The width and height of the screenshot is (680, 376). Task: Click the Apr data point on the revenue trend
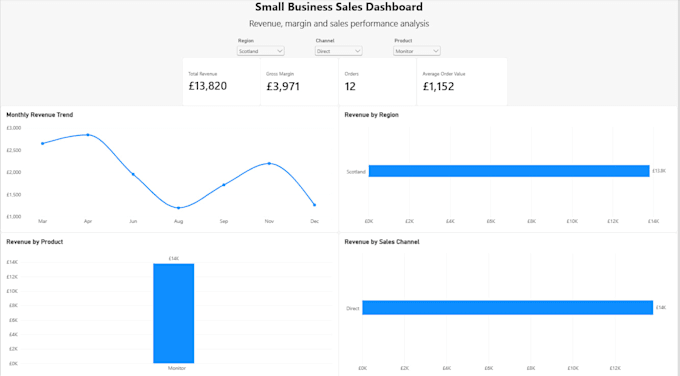tap(88, 135)
